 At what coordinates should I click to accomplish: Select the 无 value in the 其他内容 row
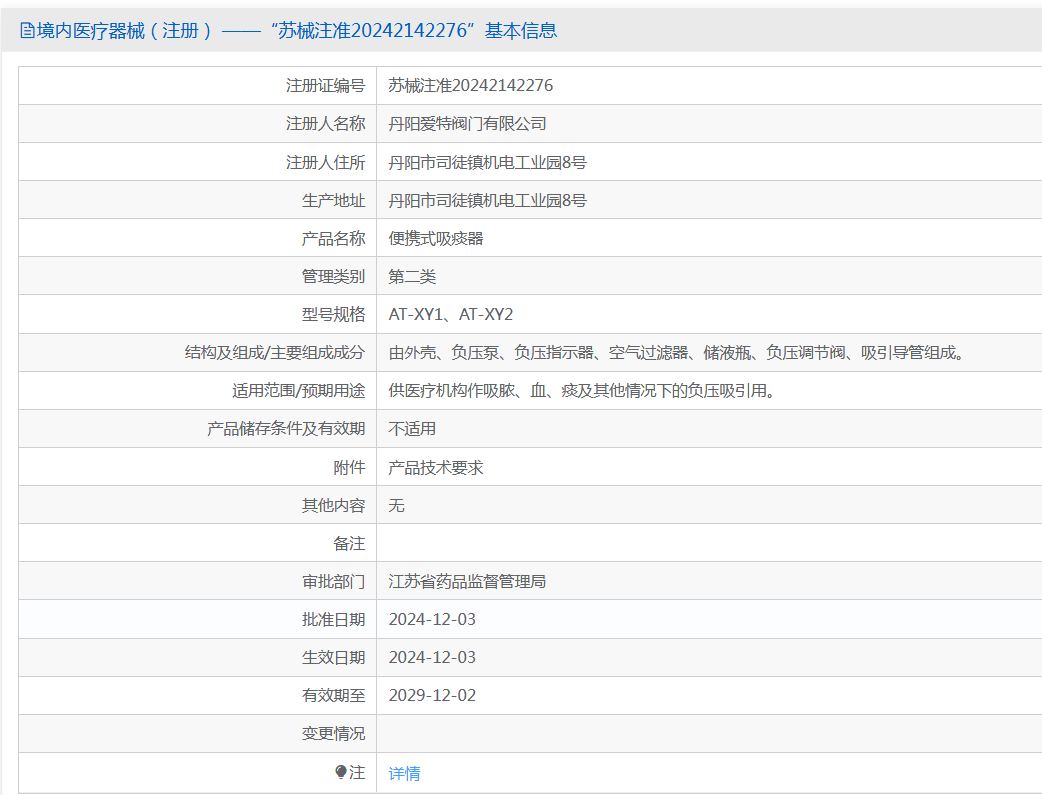pos(396,505)
